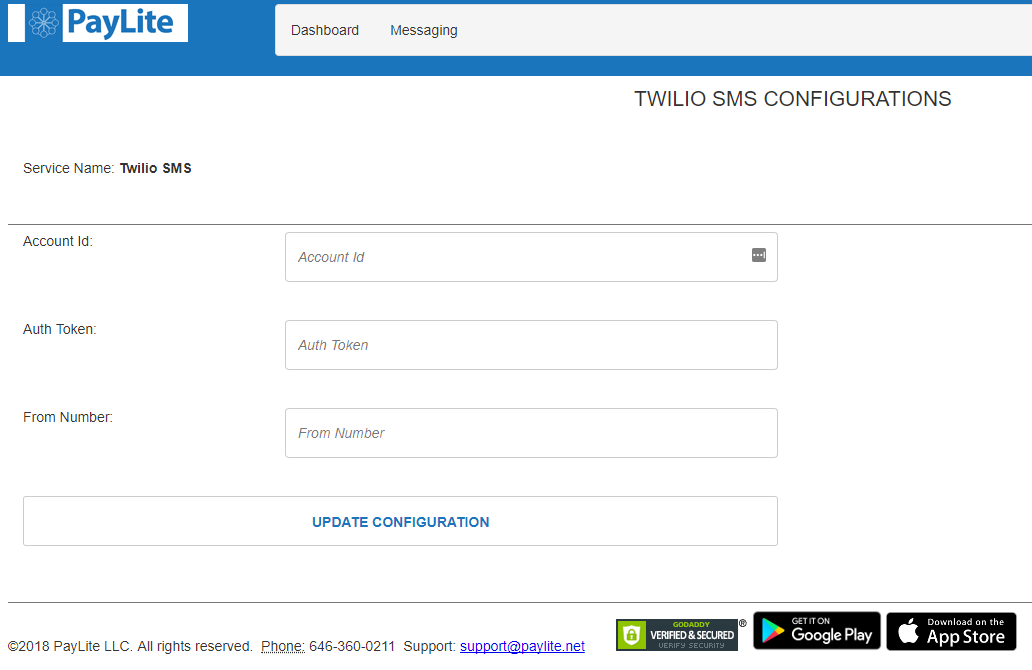The image size is (1032, 670).
Task: Click the password manager icon in Account Id field
Action: (758, 255)
